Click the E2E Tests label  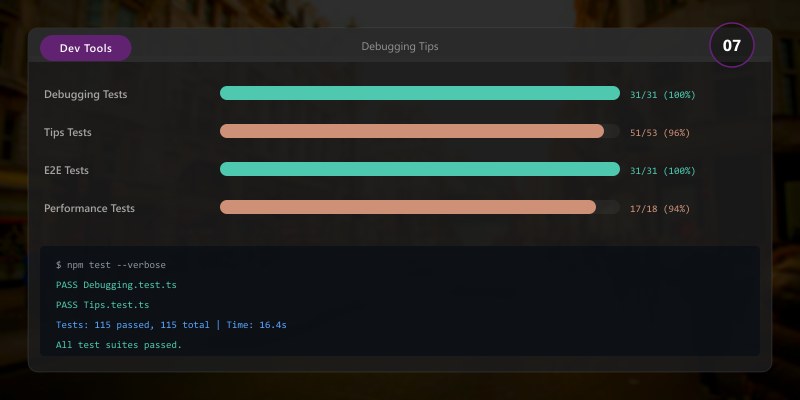(x=66, y=170)
